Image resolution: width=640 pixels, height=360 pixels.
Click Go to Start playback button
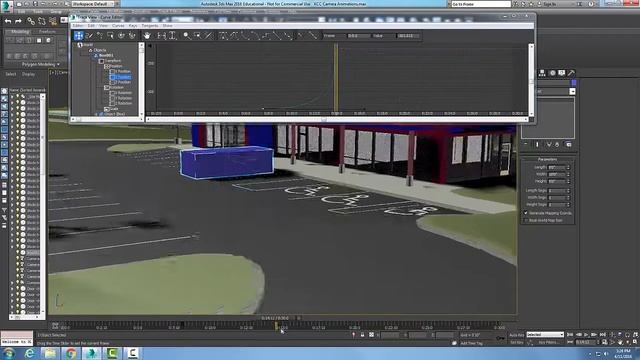tap(570, 335)
